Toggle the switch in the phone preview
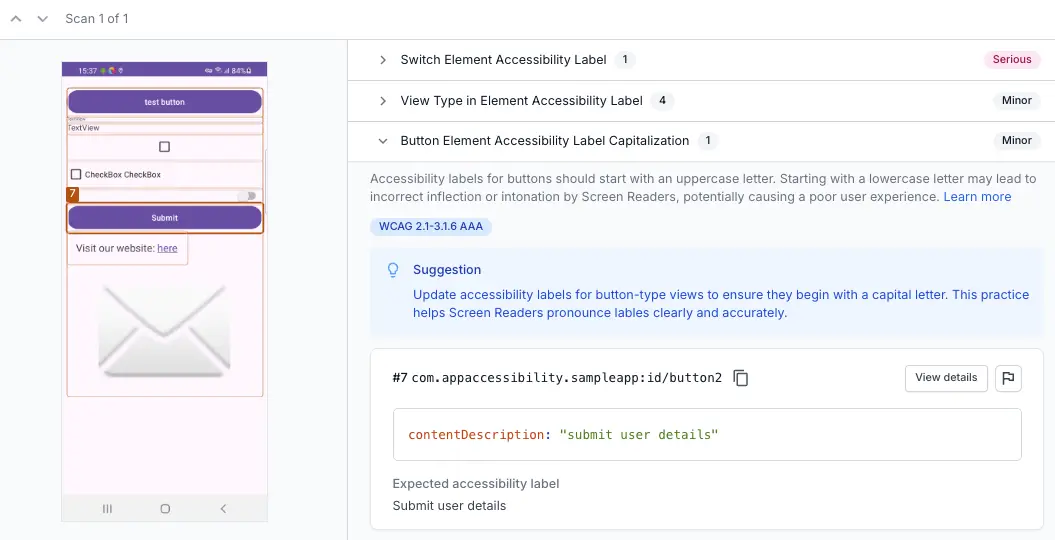The width and height of the screenshot is (1055, 540). (250, 195)
